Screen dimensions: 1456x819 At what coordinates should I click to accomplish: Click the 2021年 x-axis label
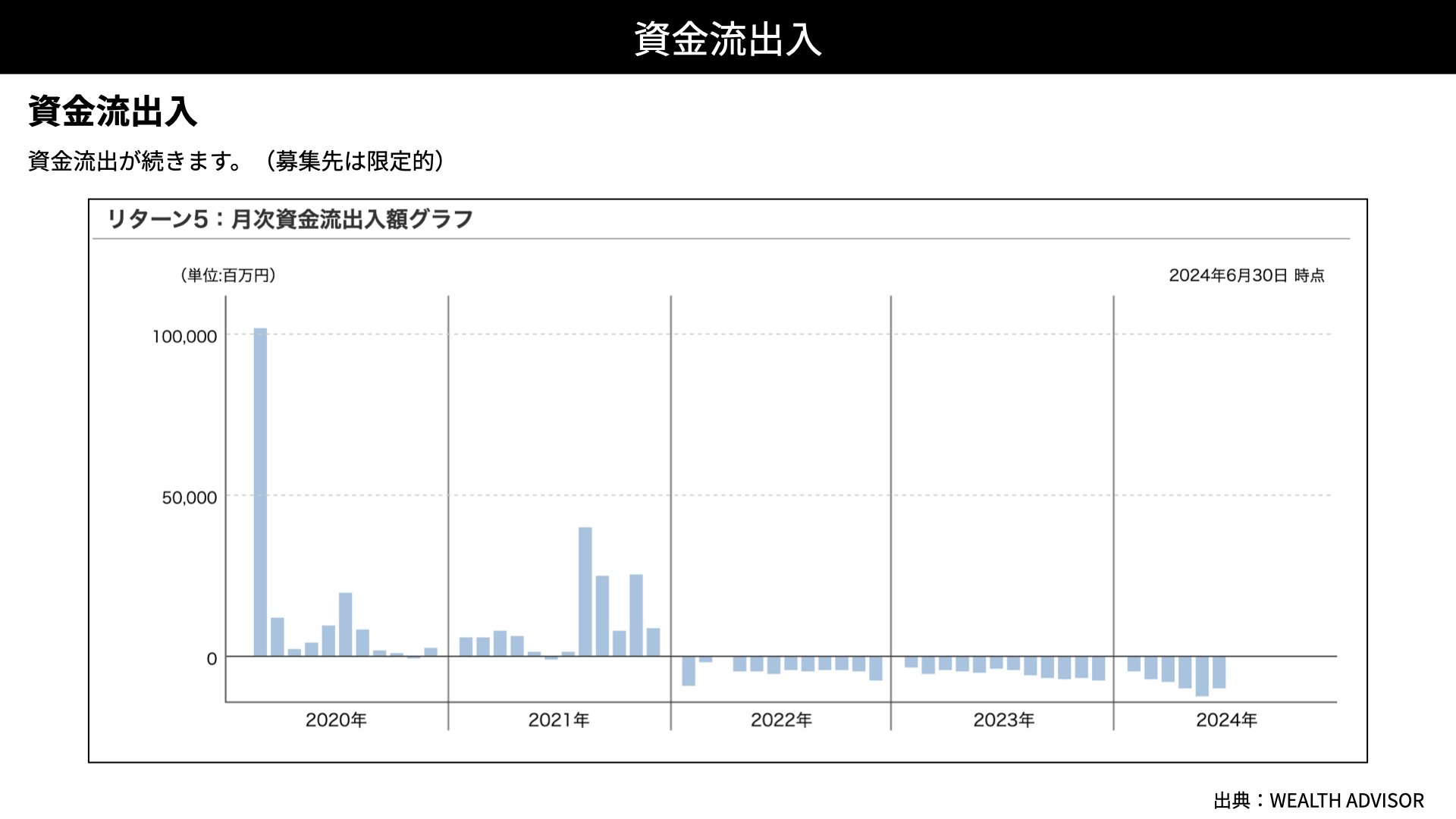pyautogui.click(x=559, y=720)
